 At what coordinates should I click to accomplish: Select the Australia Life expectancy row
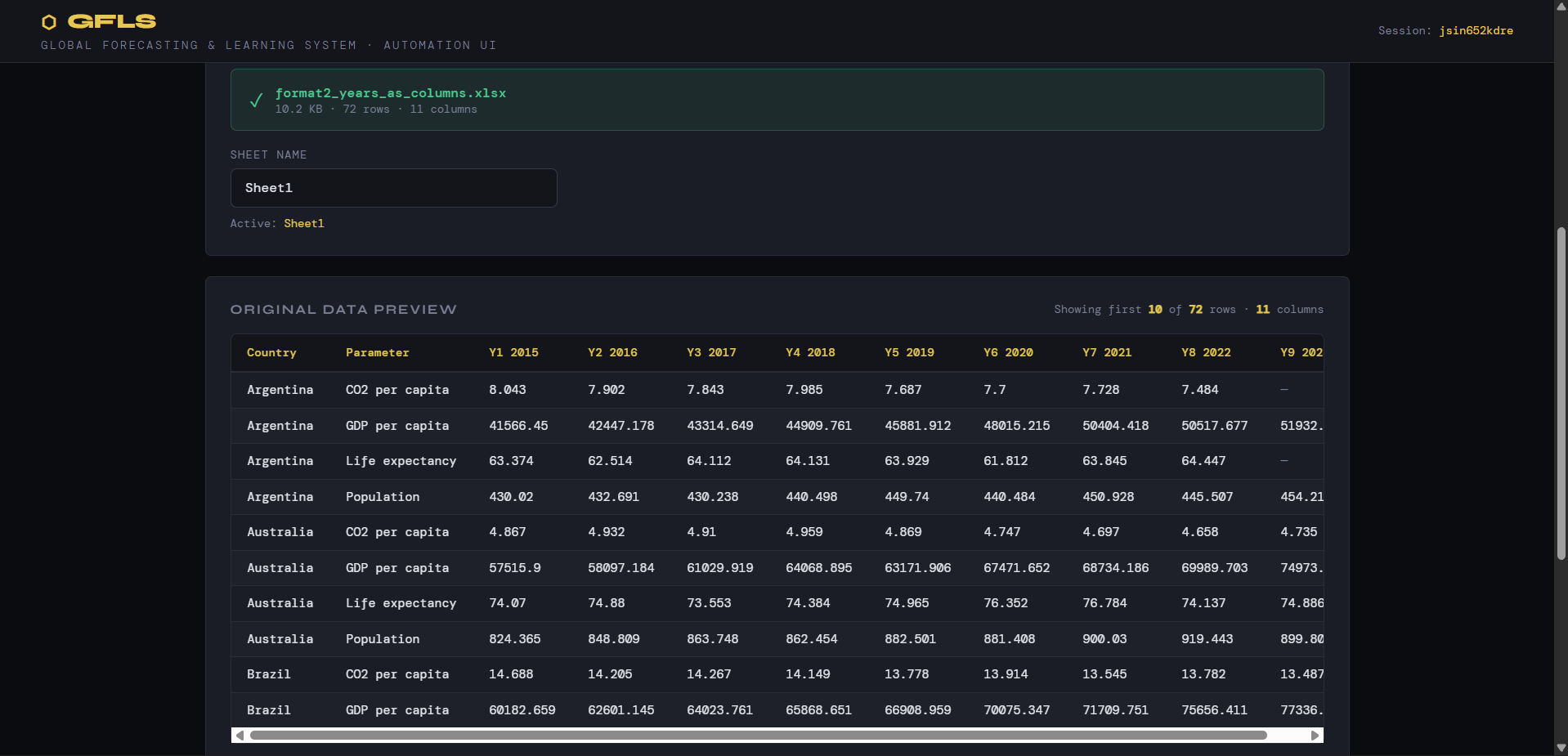coord(777,603)
